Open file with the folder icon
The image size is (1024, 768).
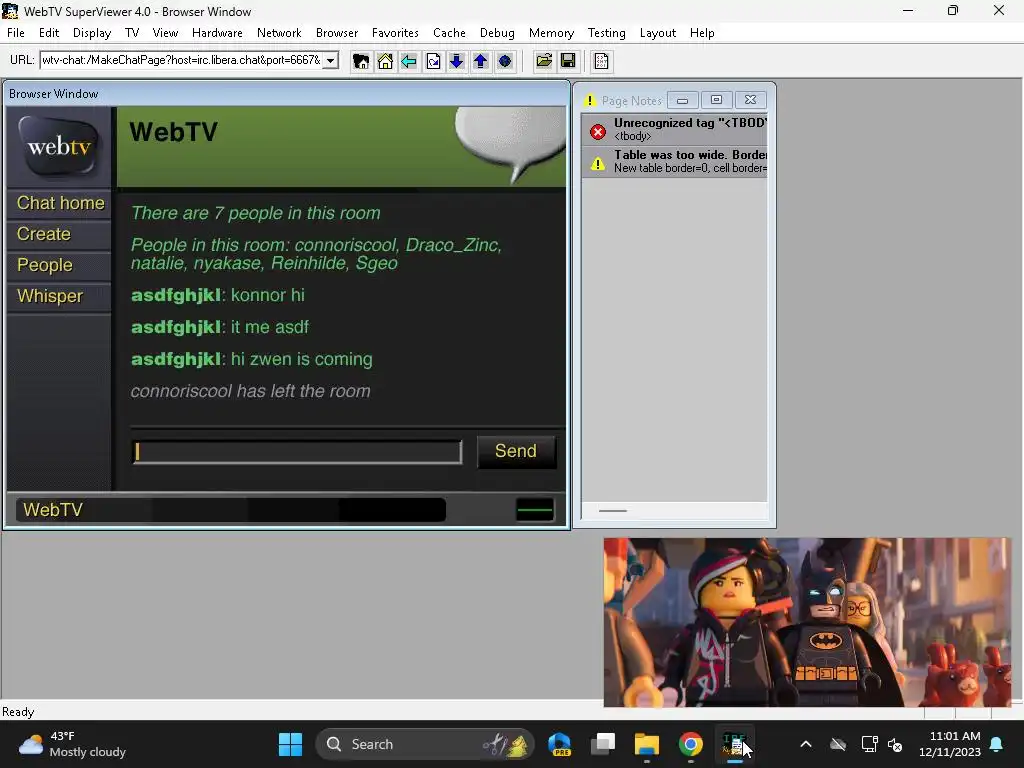coord(544,61)
